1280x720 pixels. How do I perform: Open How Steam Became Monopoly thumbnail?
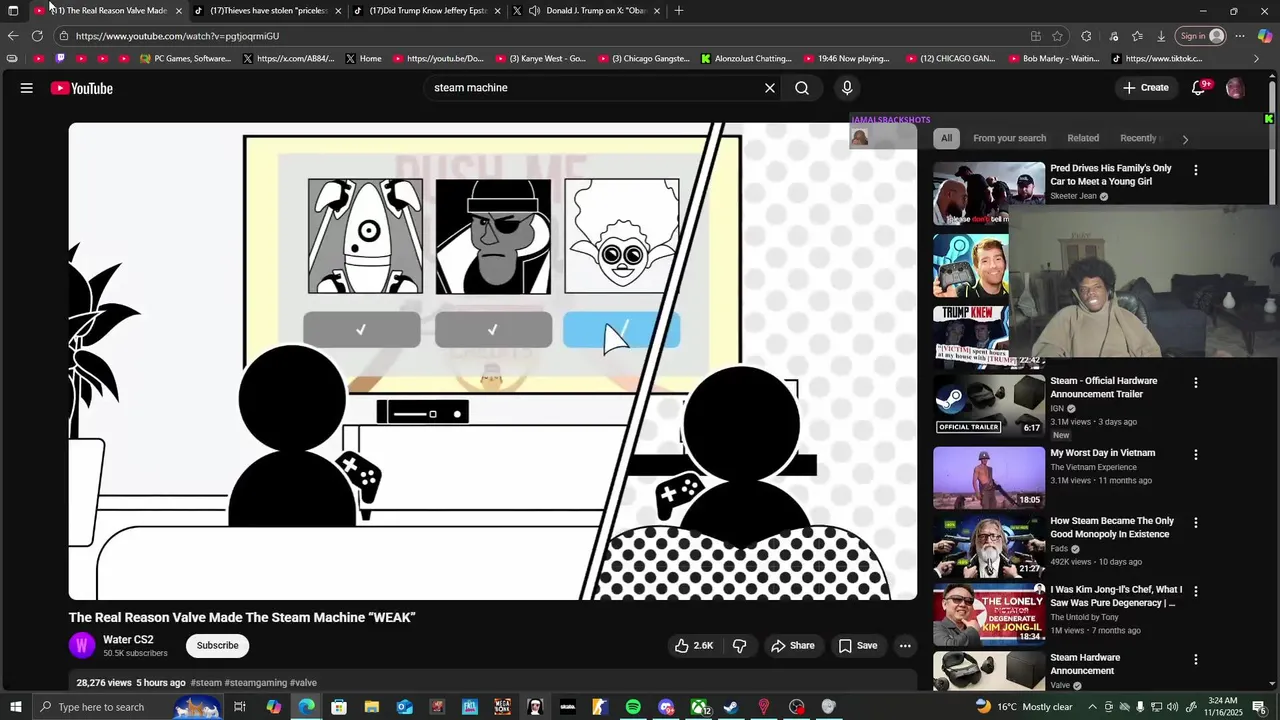click(989, 546)
